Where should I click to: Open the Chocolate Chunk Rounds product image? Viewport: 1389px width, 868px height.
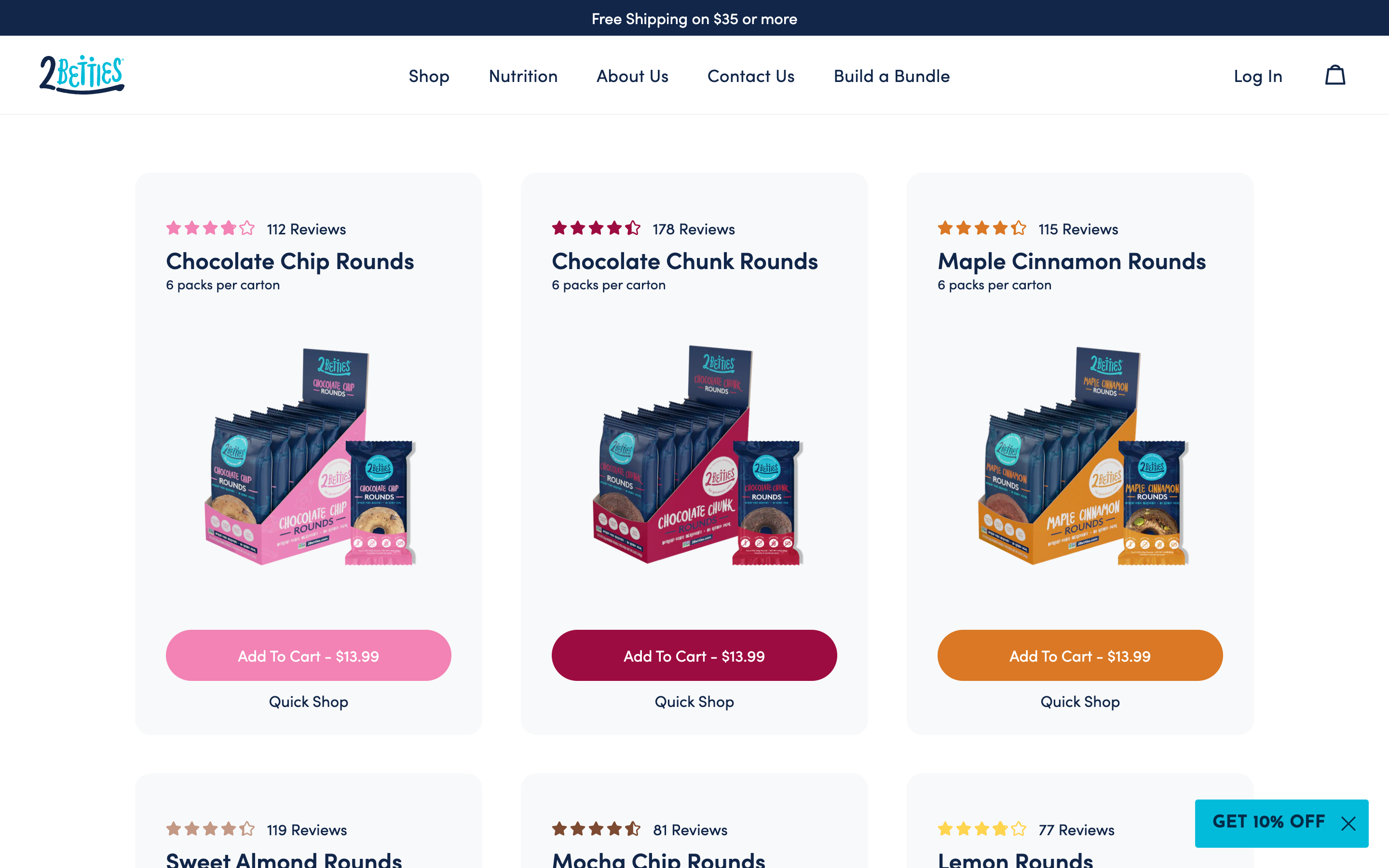[x=697, y=455]
